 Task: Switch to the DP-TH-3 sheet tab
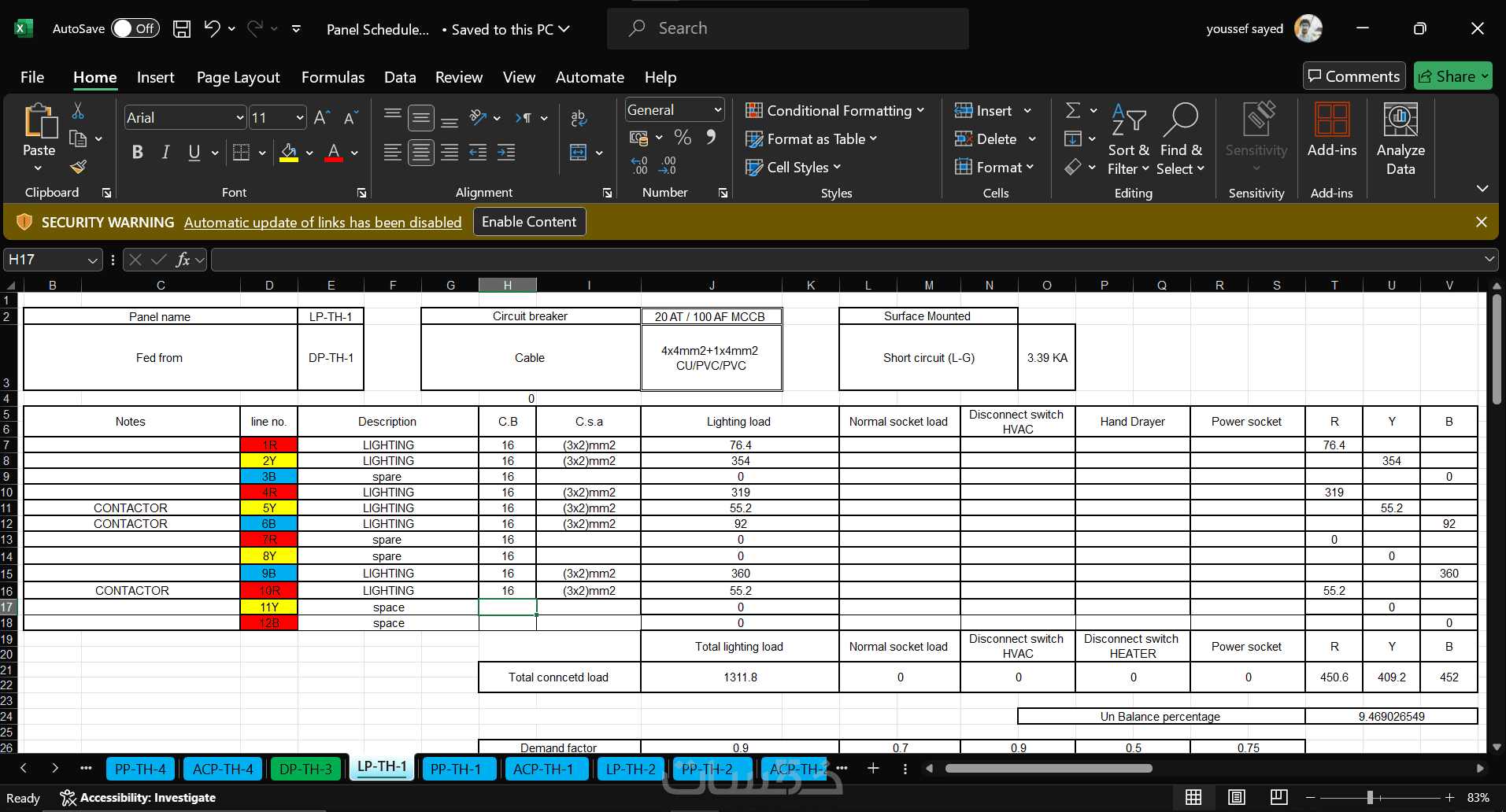click(x=305, y=769)
